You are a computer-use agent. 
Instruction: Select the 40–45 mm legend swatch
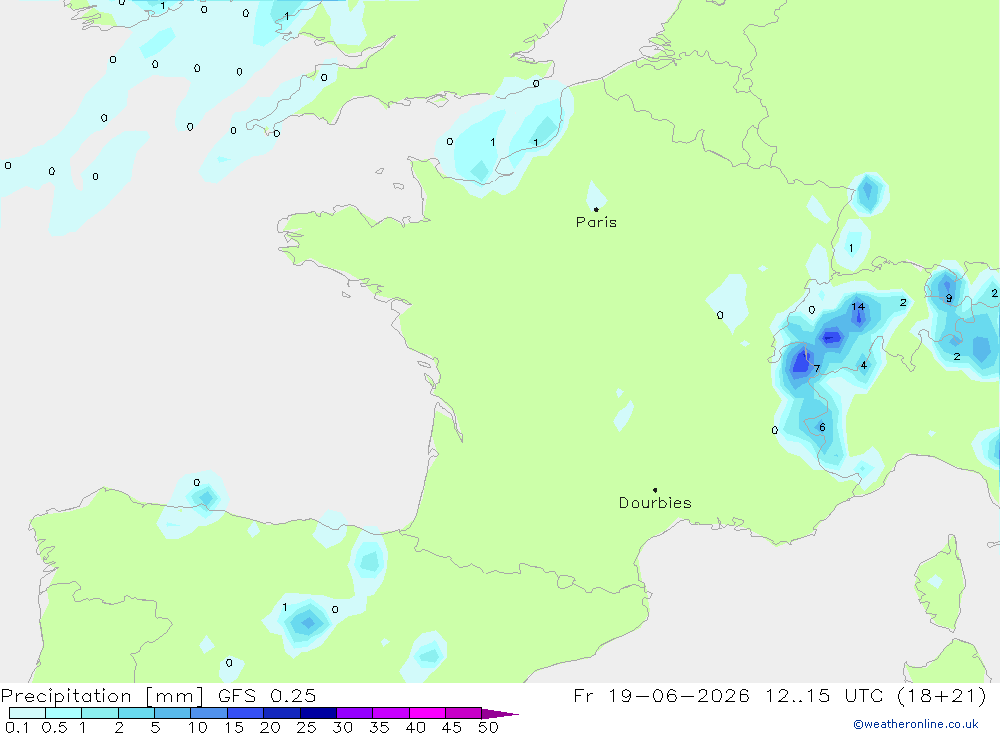pos(427,713)
